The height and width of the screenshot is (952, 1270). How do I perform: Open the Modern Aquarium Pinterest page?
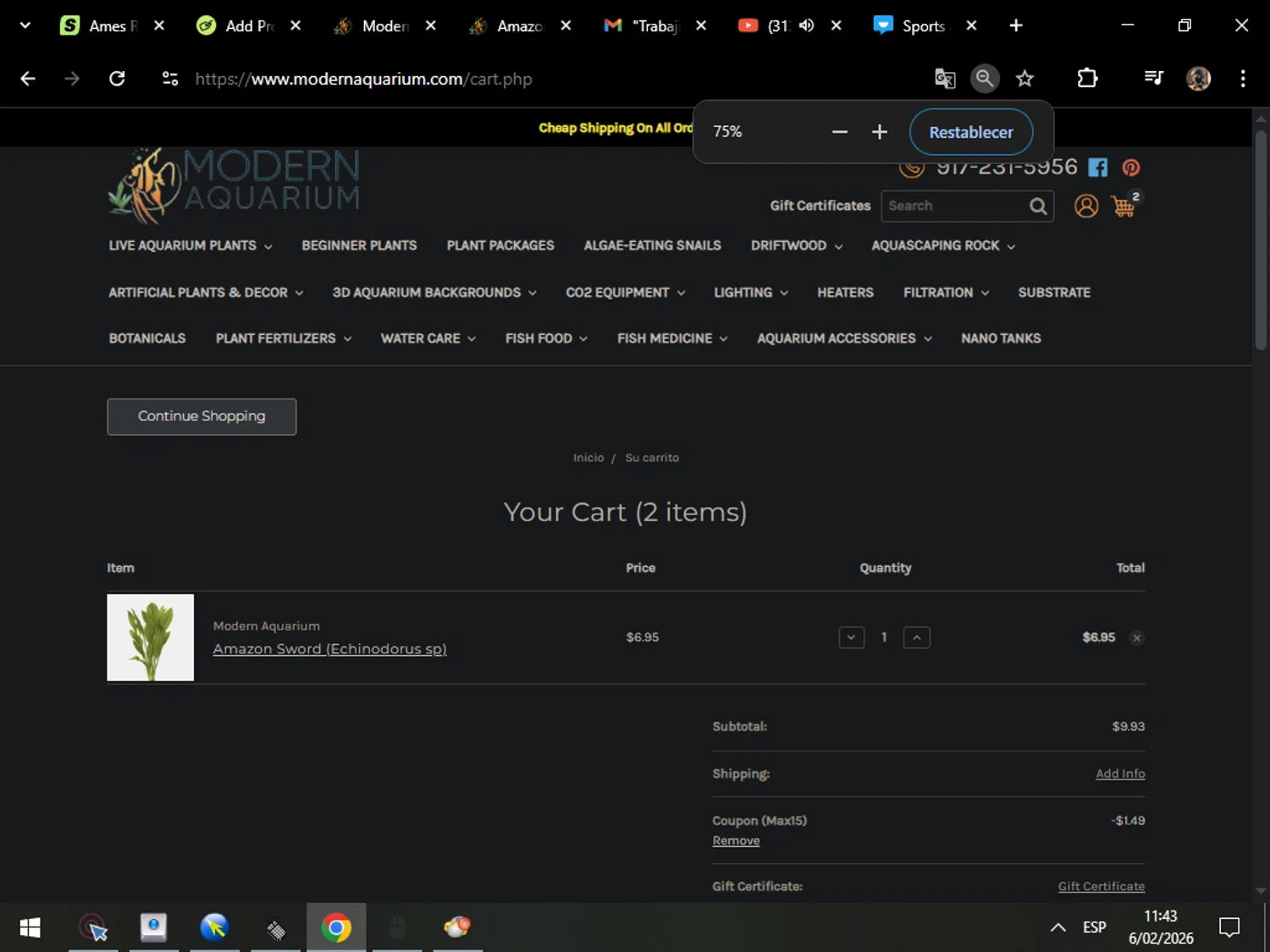tap(1130, 168)
